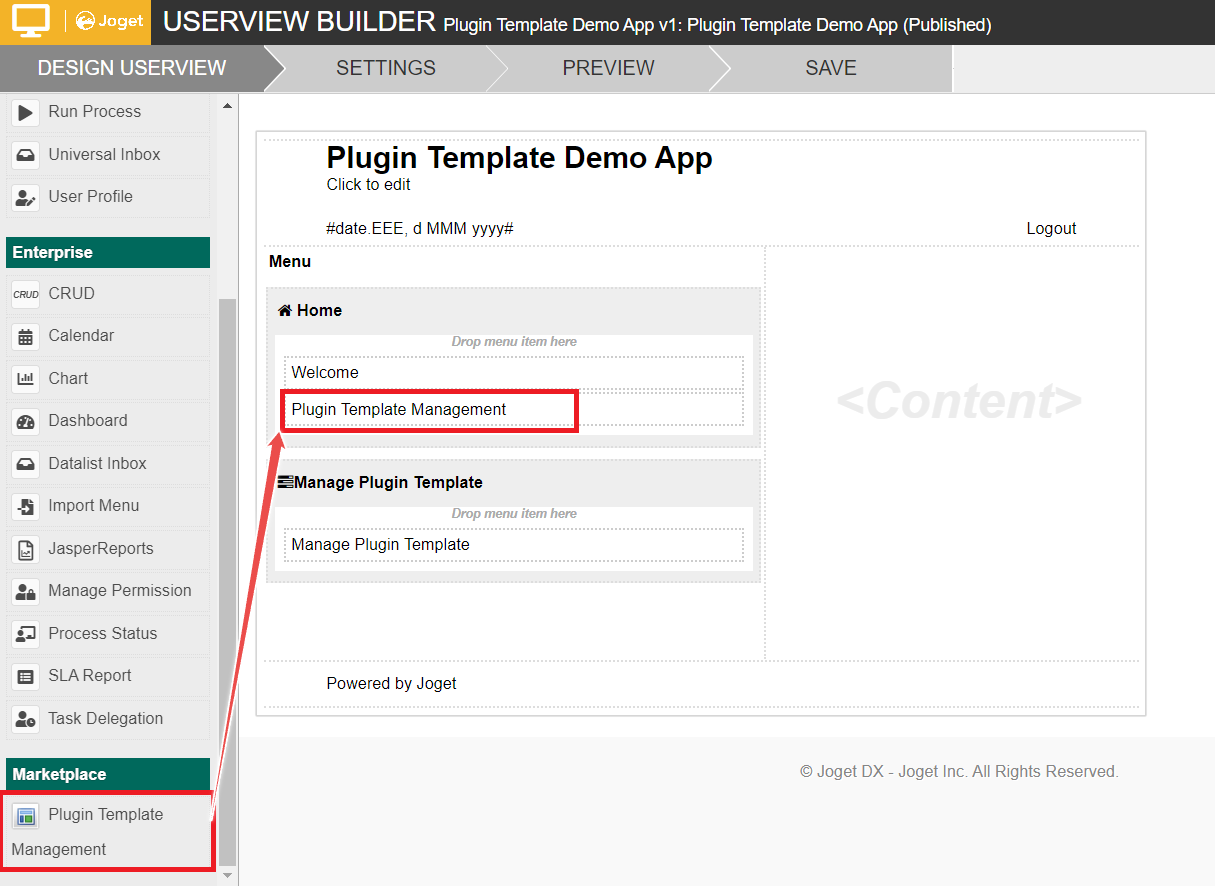Click the Task Delegation label
Screen dimensions: 1215x886
(106, 719)
